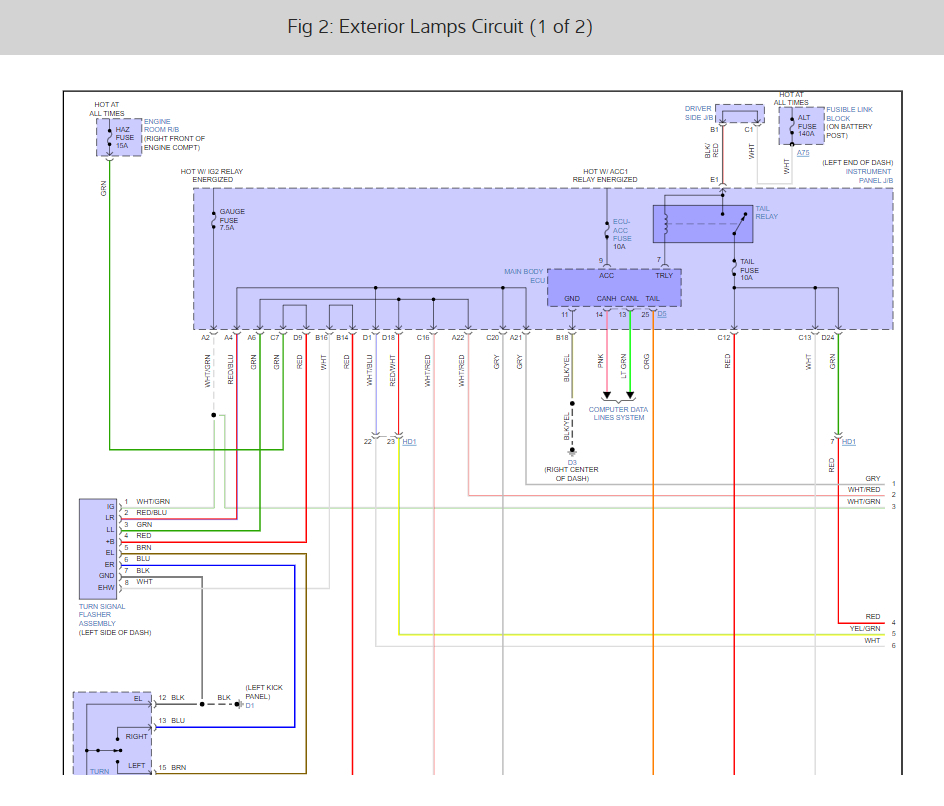Click the Fig 2 Exterior Lamps Circuit title

point(439,27)
